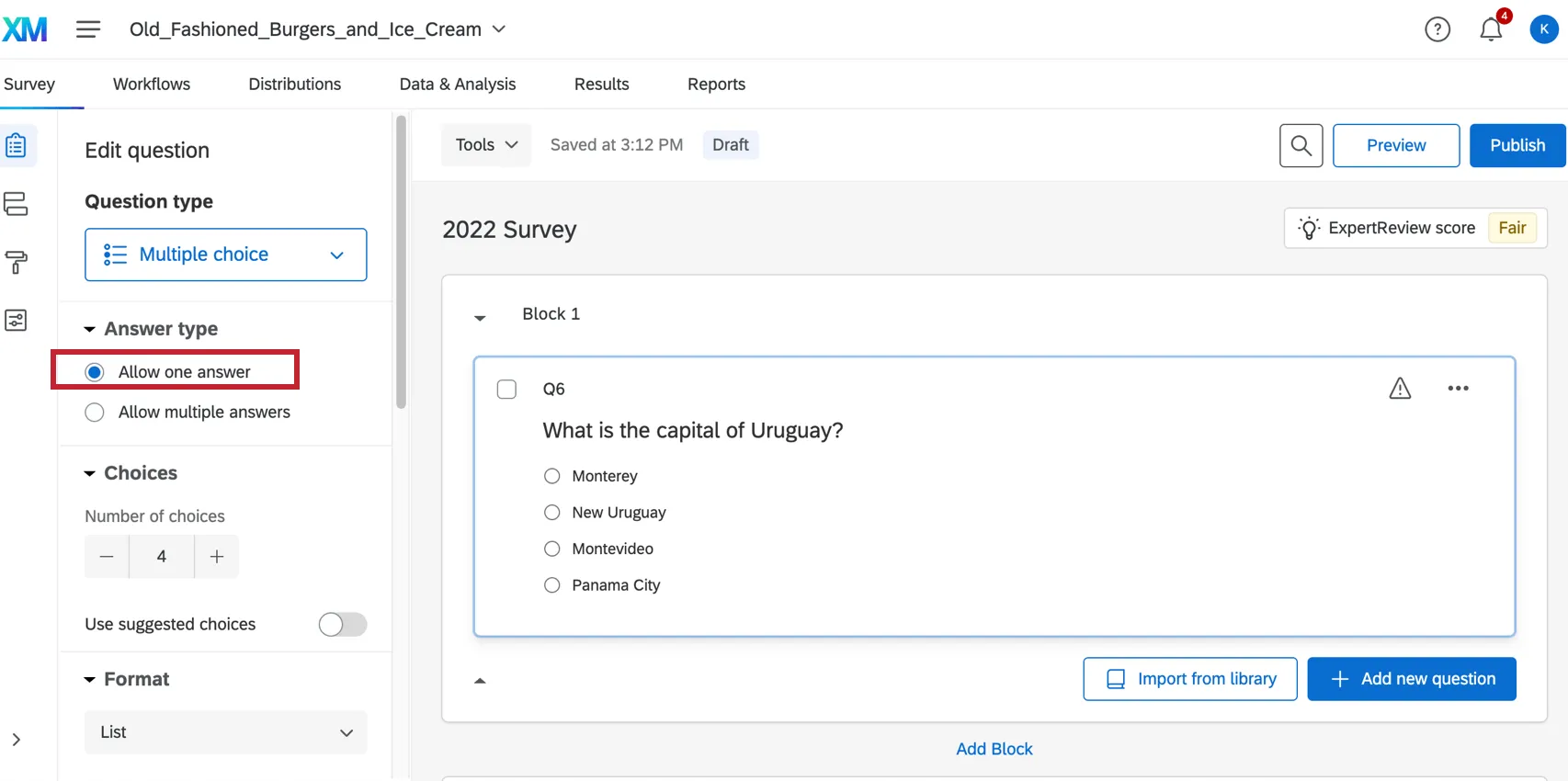Open the Q6 three-dot options menu
The image size is (1568, 781).
[x=1458, y=389]
